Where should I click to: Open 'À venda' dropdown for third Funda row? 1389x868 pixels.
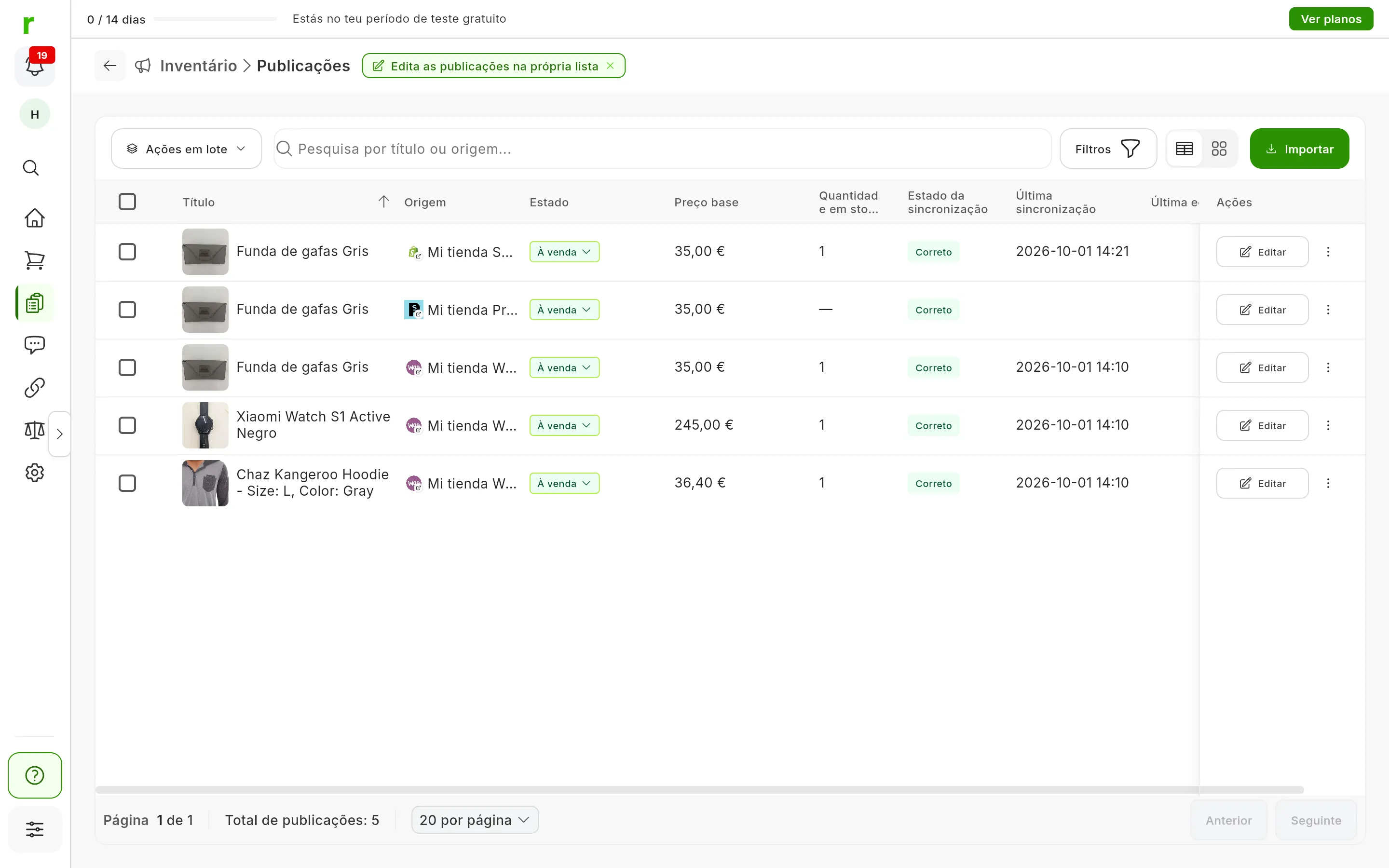tap(564, 367)
